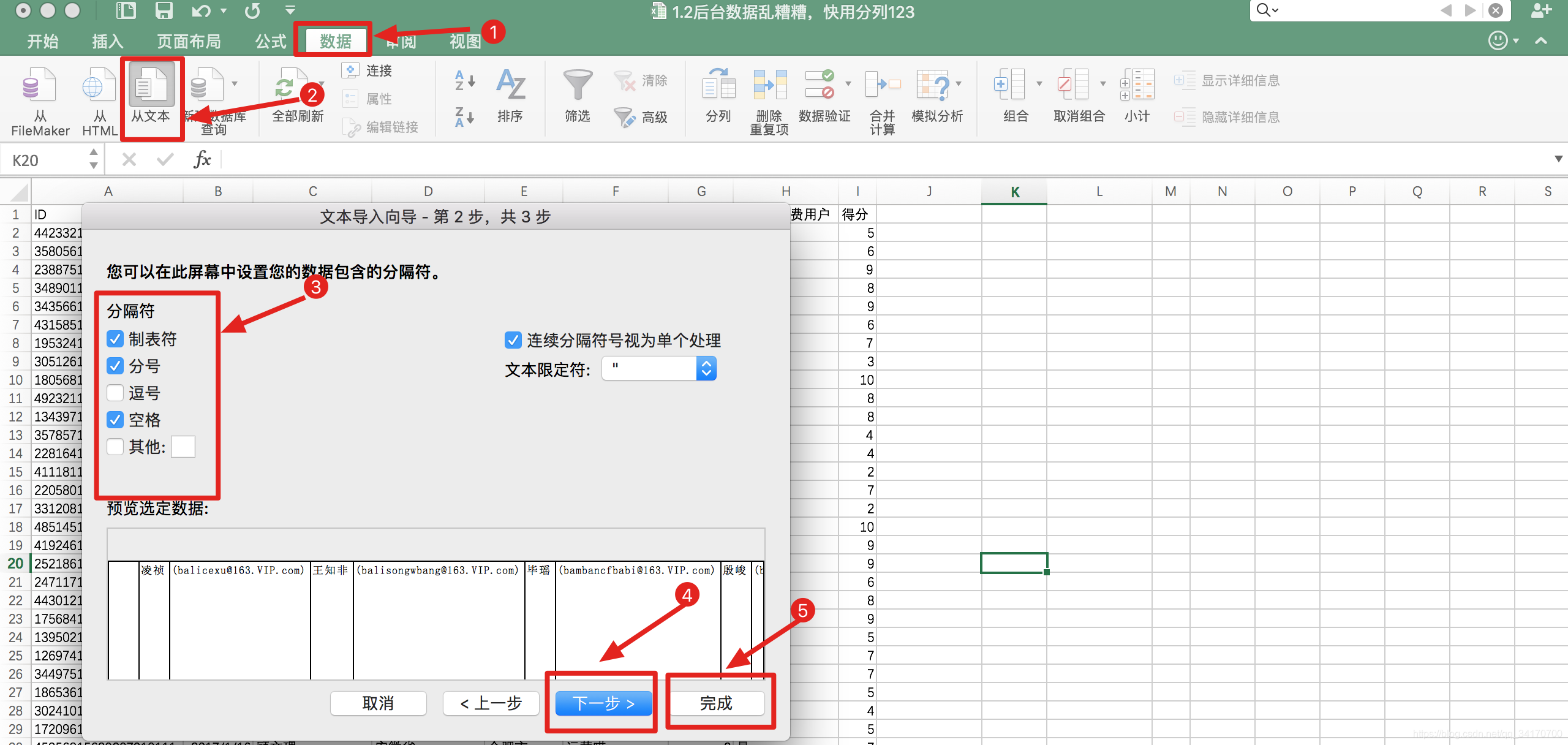Screen dimensions: 1568x745
Task: Expand the 取消组合 ungroup dropdown arrow
Action: [x=1103, y=83]
